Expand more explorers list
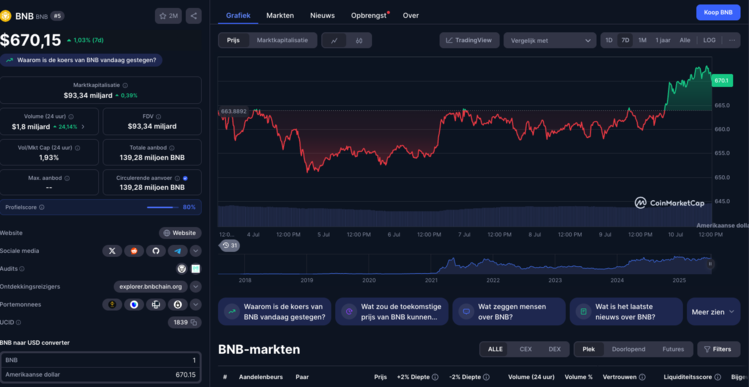 point(196,287)
